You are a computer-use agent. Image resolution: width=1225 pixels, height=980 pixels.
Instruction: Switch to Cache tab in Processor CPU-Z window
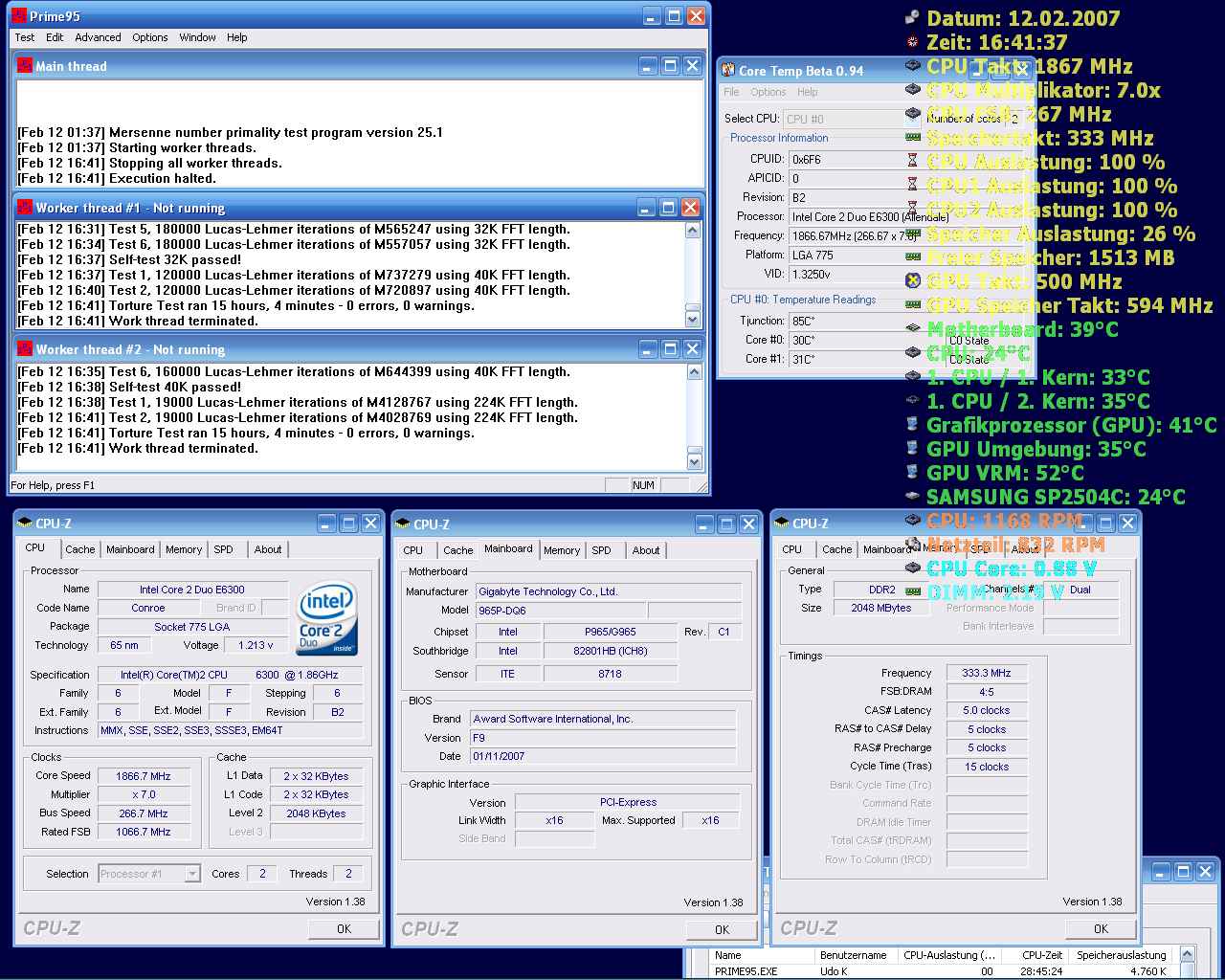tap(80, 549)
